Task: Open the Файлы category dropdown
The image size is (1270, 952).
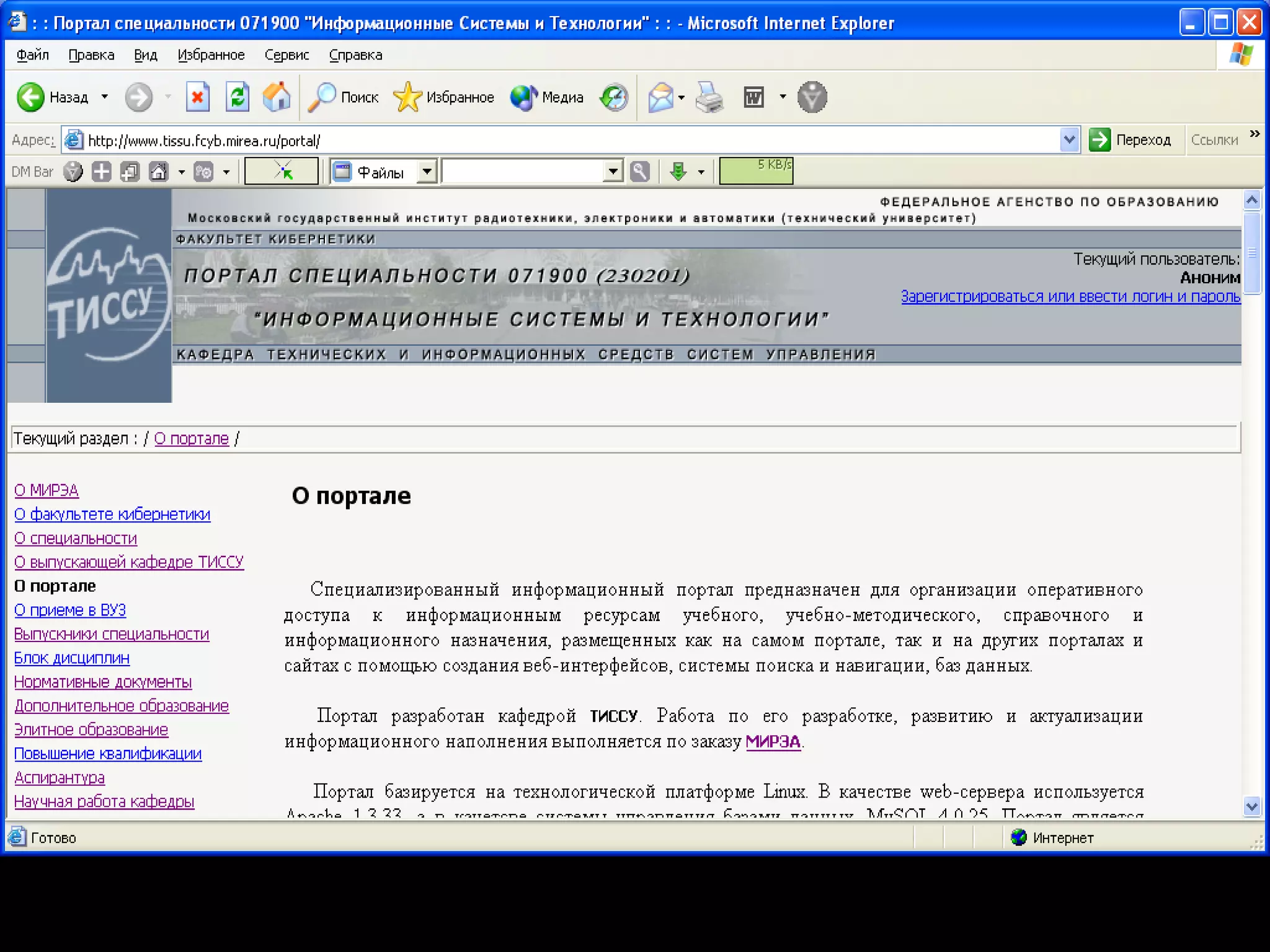Action: 427,171
